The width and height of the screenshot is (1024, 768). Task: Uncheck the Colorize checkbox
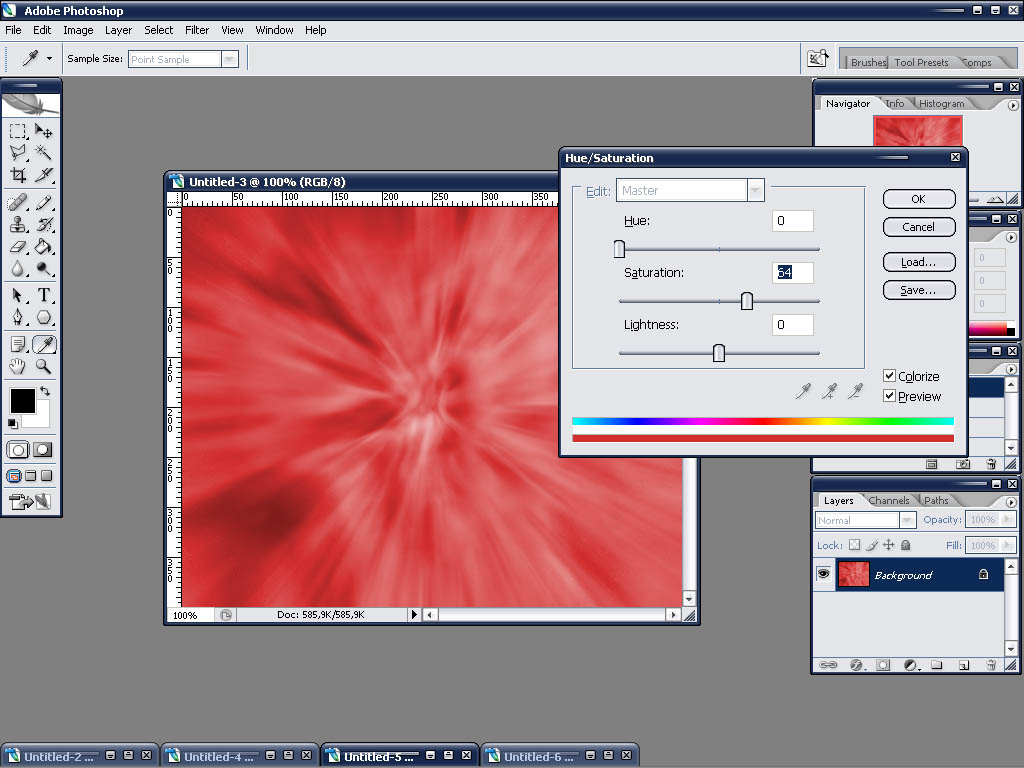point(889,376)
